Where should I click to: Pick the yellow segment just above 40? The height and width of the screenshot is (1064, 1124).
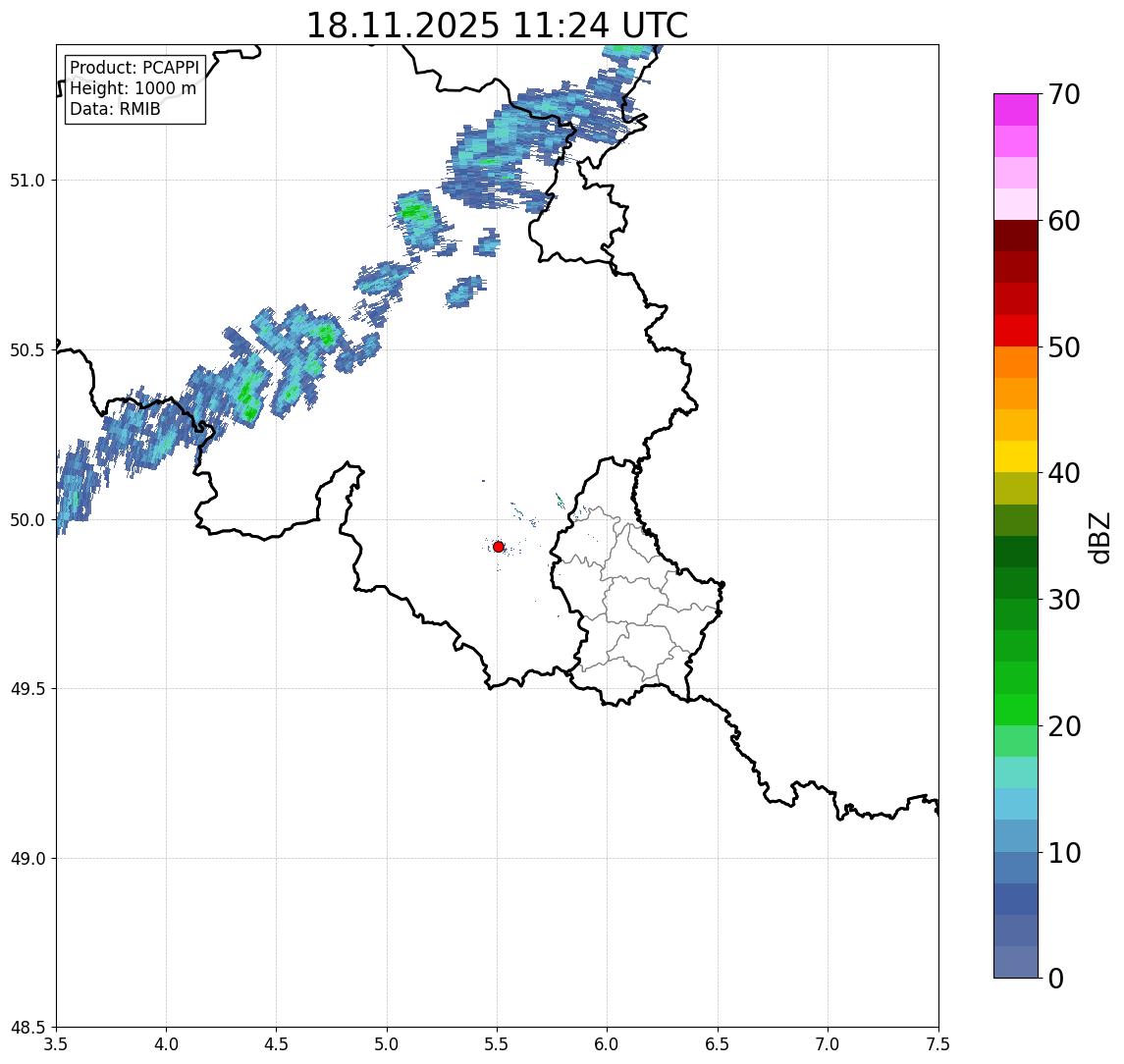tap(1016, 456)
